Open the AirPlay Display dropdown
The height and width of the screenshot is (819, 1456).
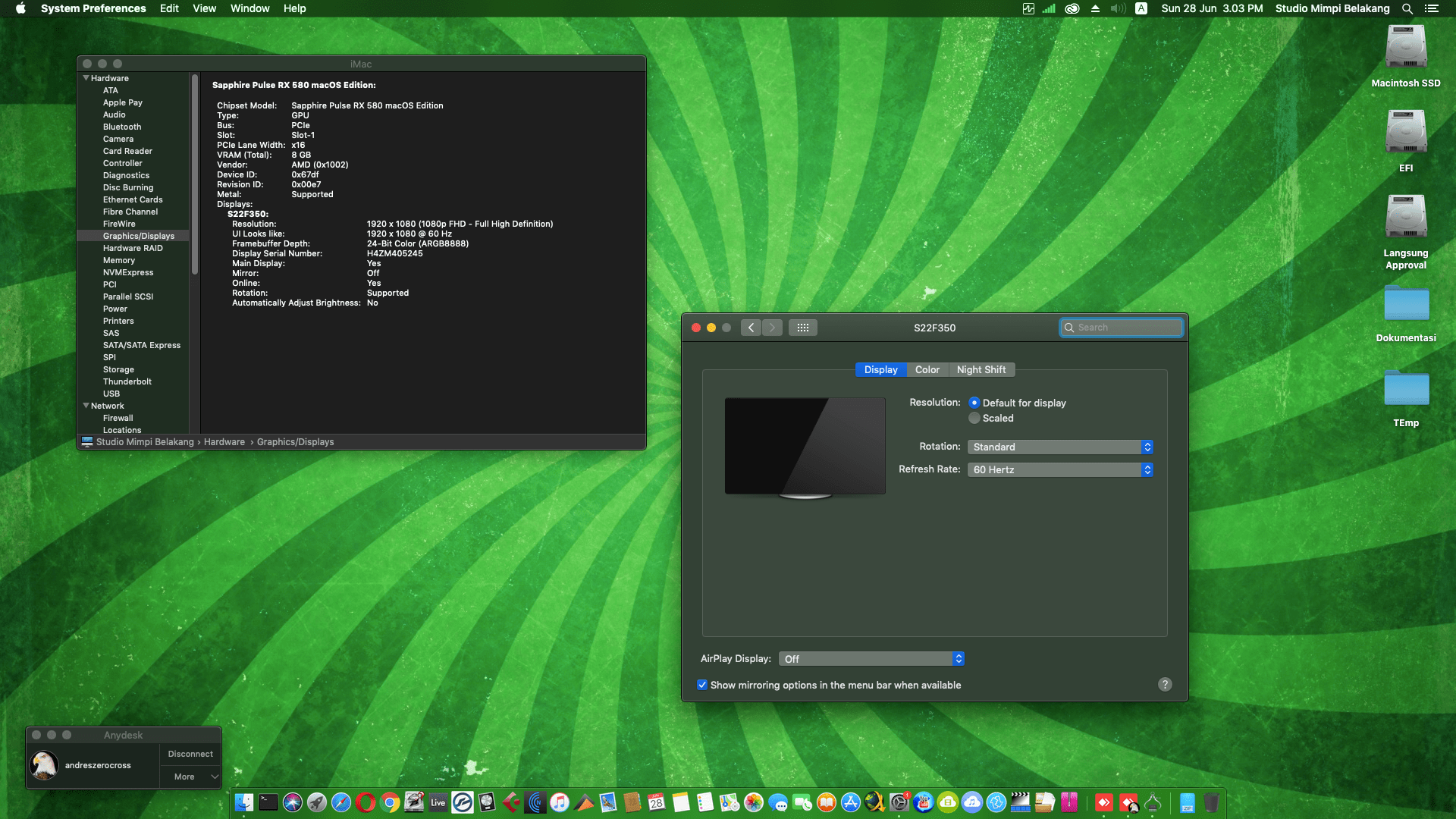871,659
